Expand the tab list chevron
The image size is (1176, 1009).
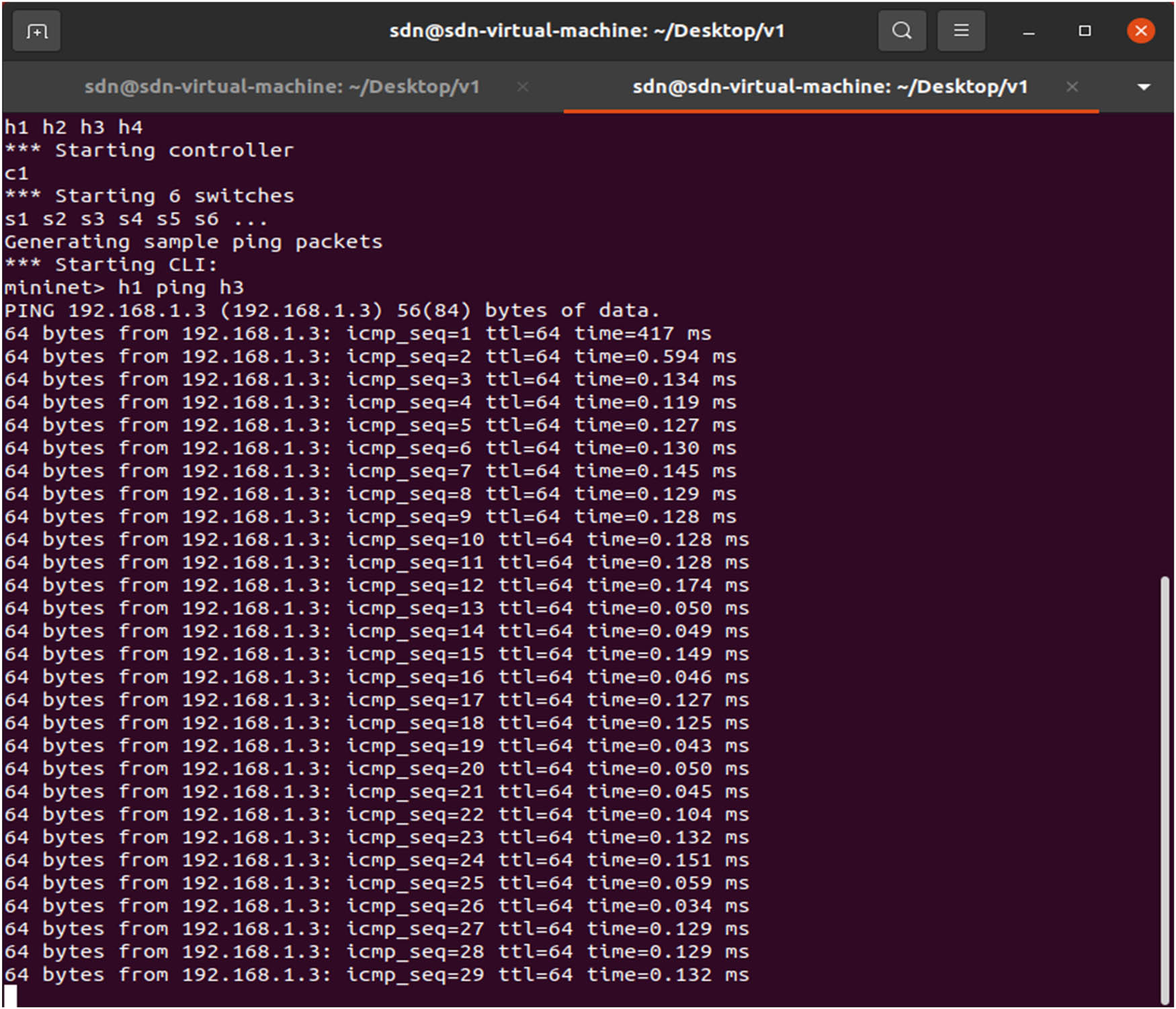point(1143,87)
